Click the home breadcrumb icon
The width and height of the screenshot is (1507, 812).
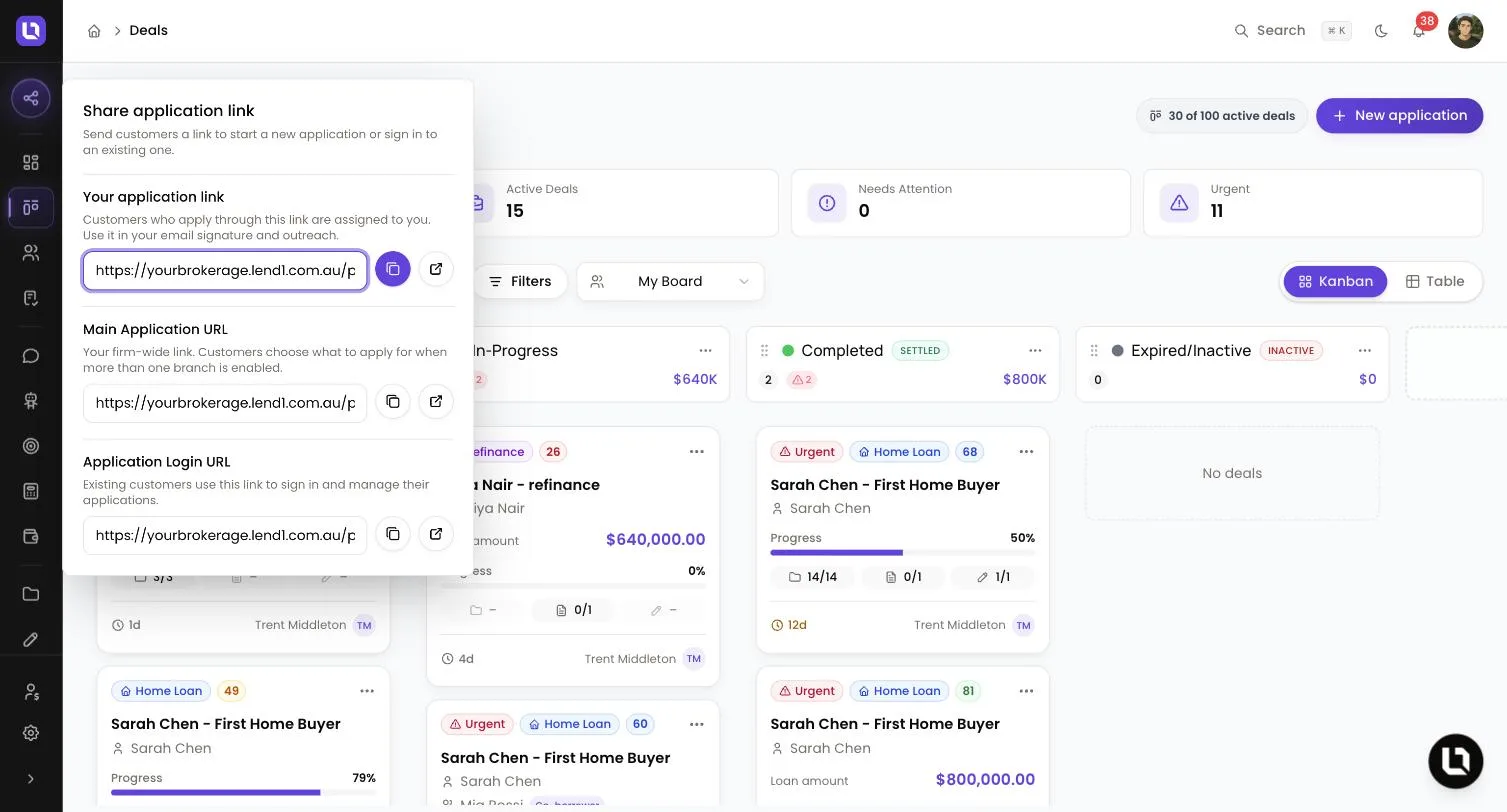coord(94,31)
